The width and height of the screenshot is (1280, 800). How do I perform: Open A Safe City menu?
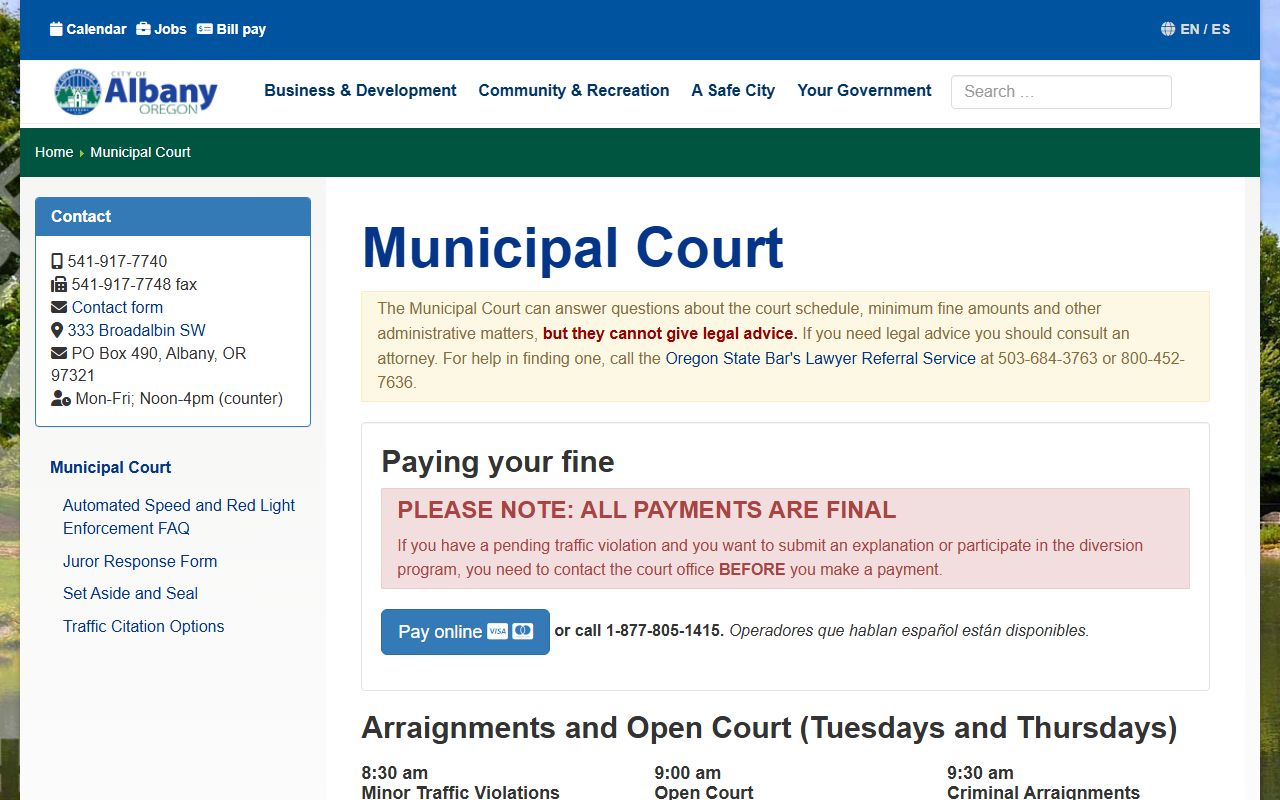733,90
